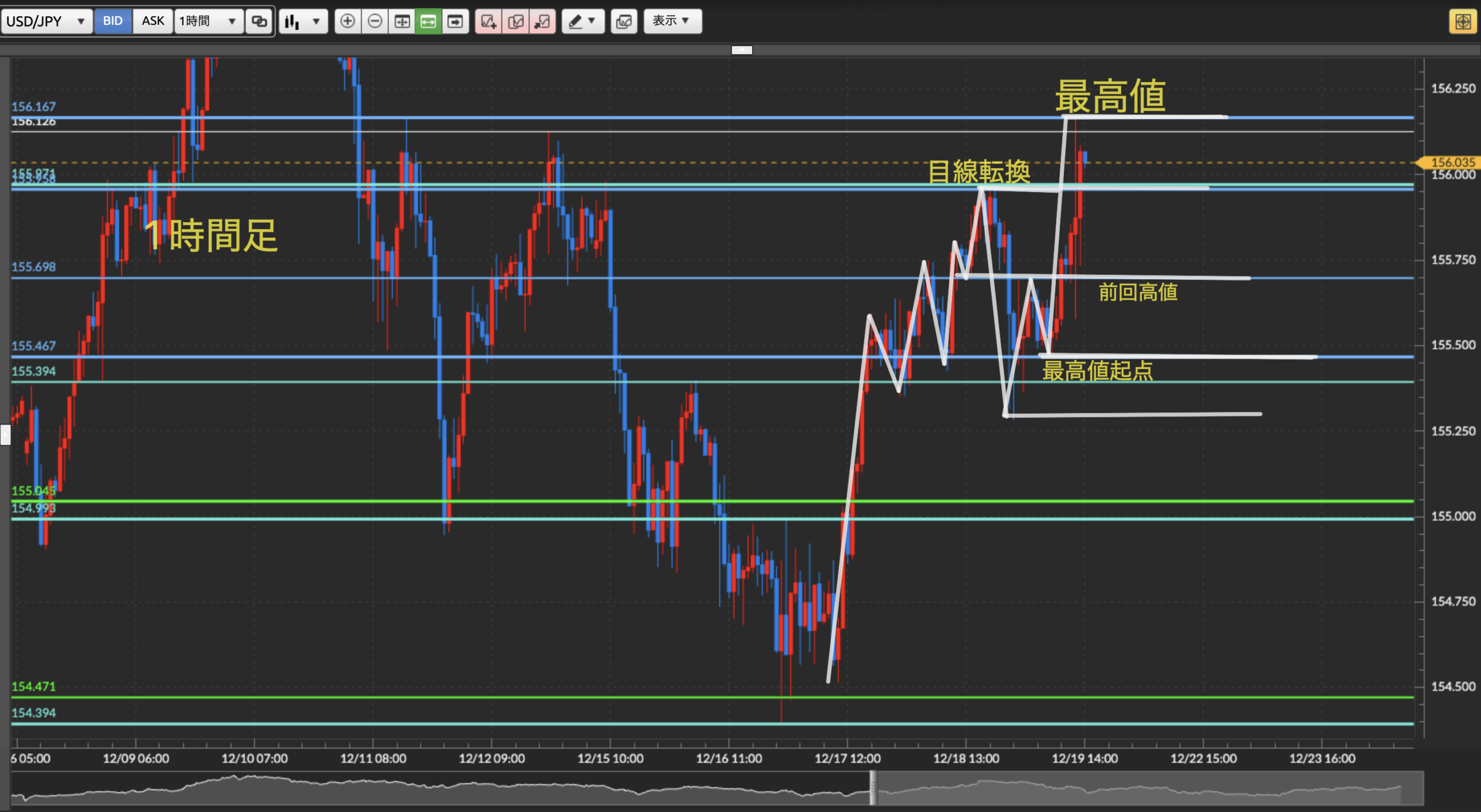The width and height of the screenshot is (1481, 812).
Task: Zoom out the chart with minus icon
Action: point(375,21)
